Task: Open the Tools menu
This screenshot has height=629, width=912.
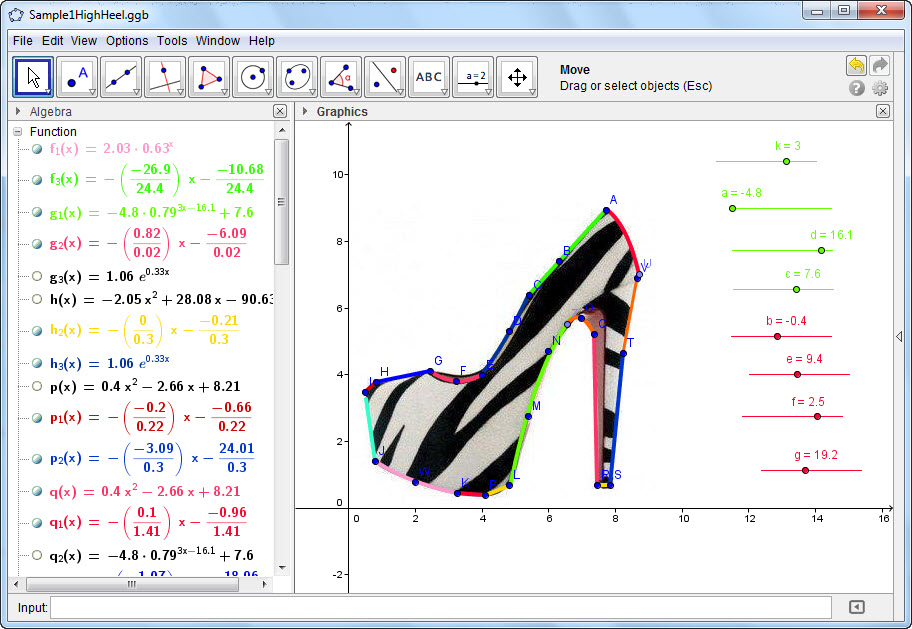Action: click(172, 41)
